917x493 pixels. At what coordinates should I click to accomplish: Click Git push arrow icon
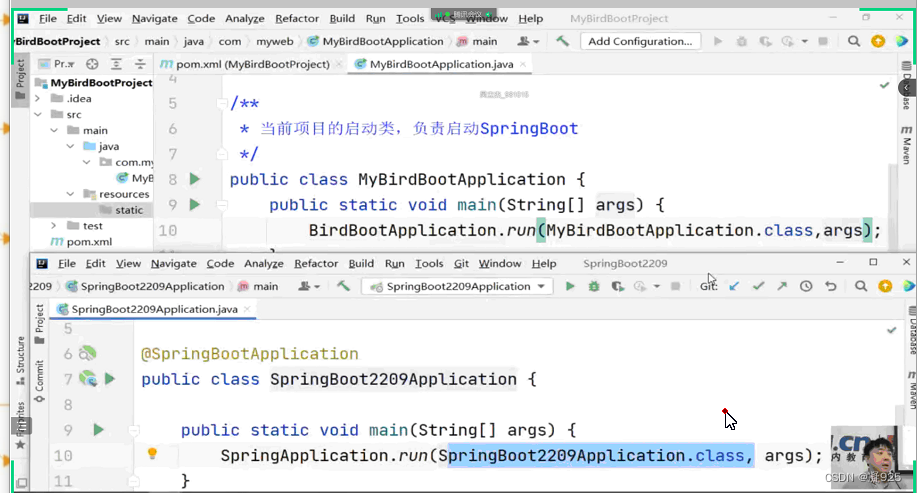(x=782, y=287)
